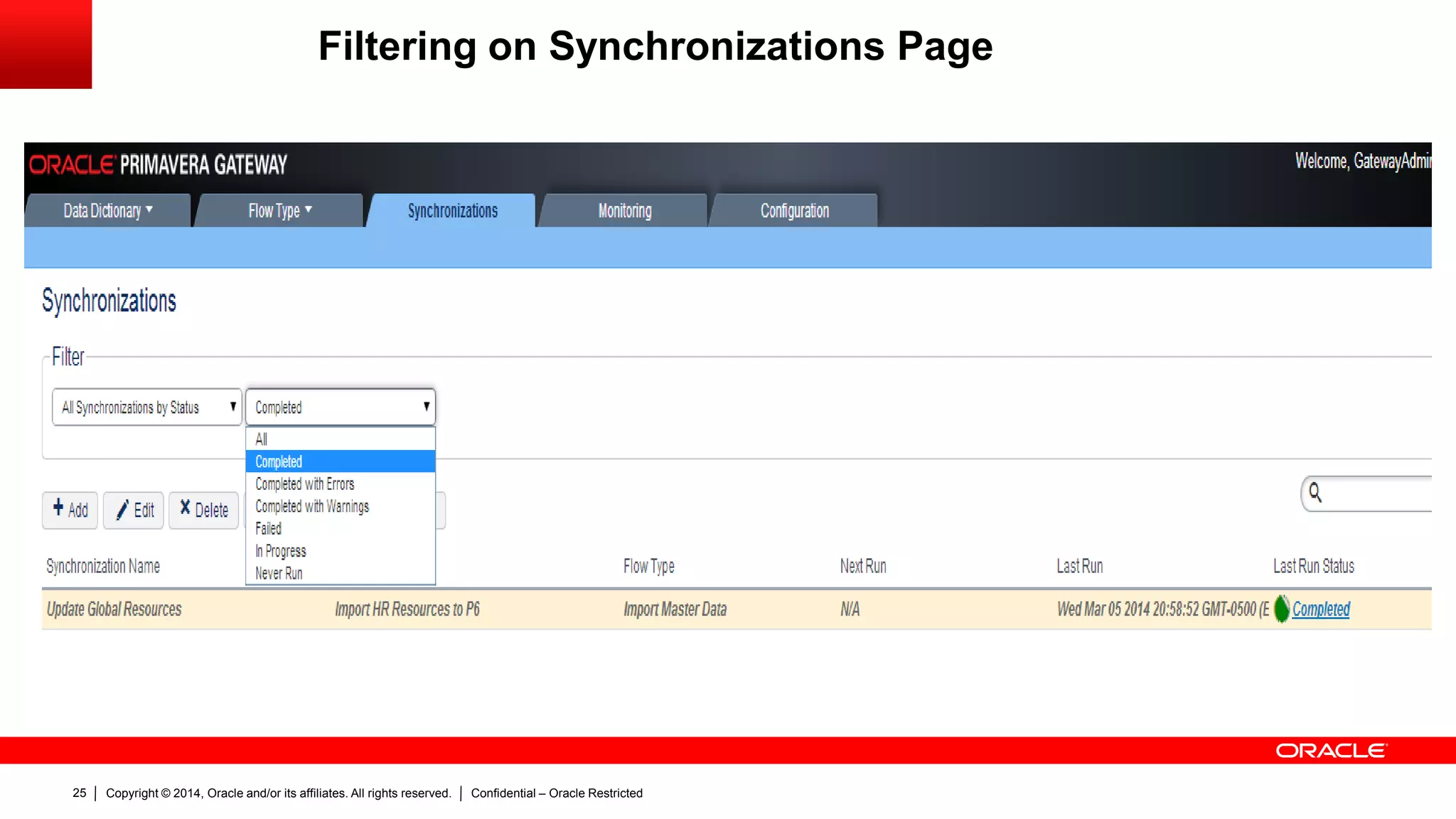Expand All Synchronizations by Status dropdown
The height and width of the screenshot is (819, 1456).
coord(146,407)
